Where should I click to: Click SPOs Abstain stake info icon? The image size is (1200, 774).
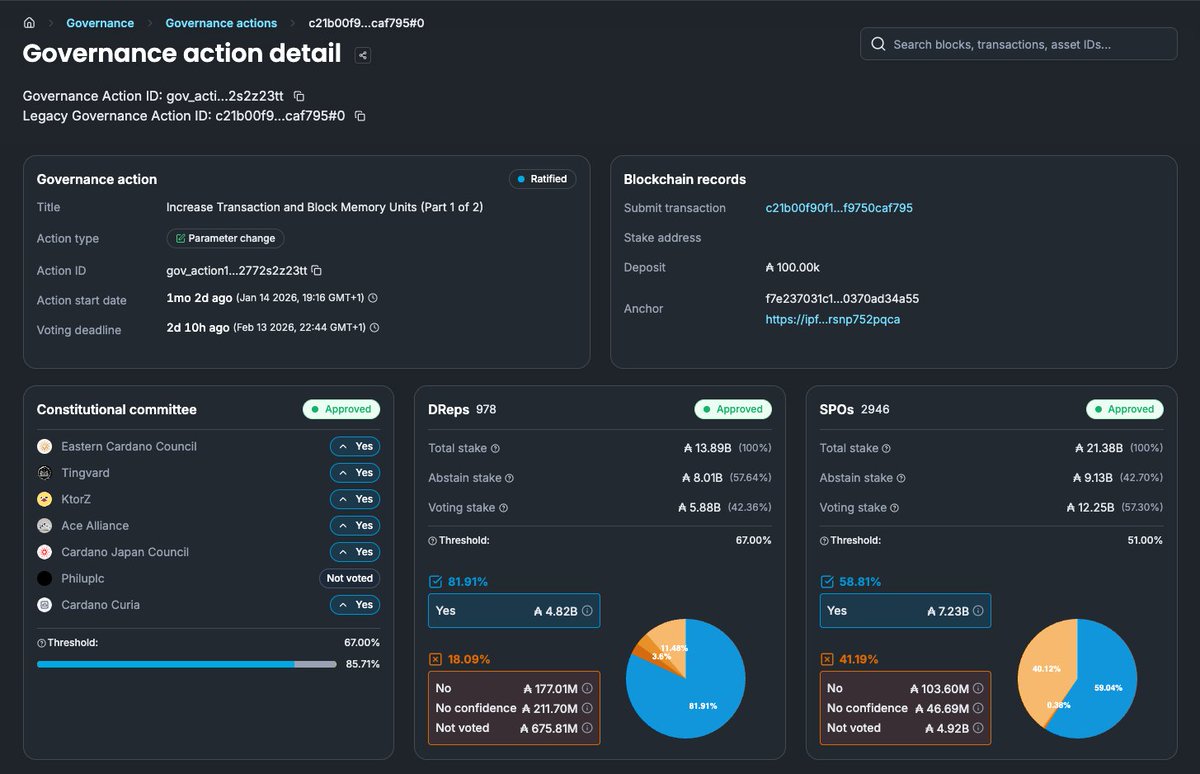pyautogui.click(x=902, y=478)
